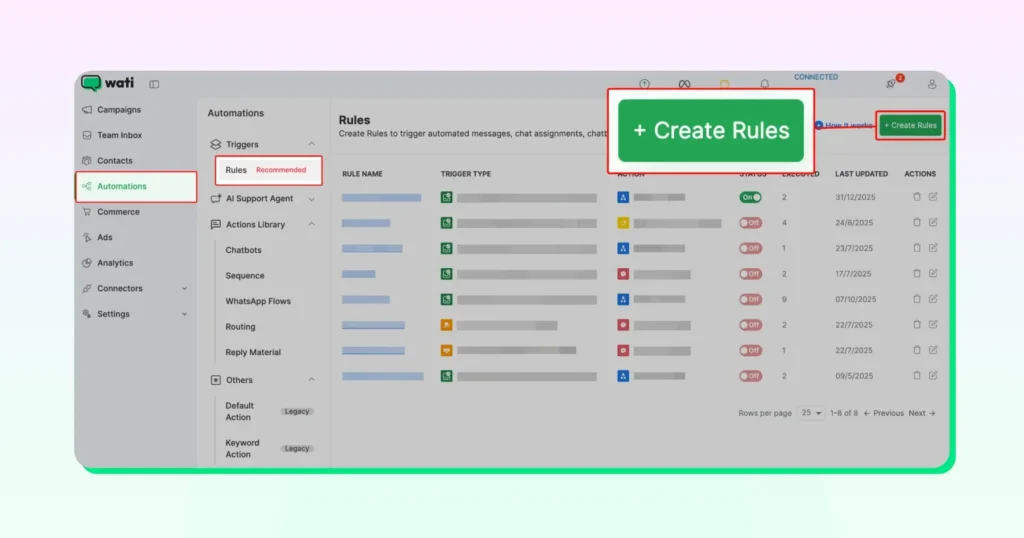
Task: Open the Analytics page
Action: [115, 262]
